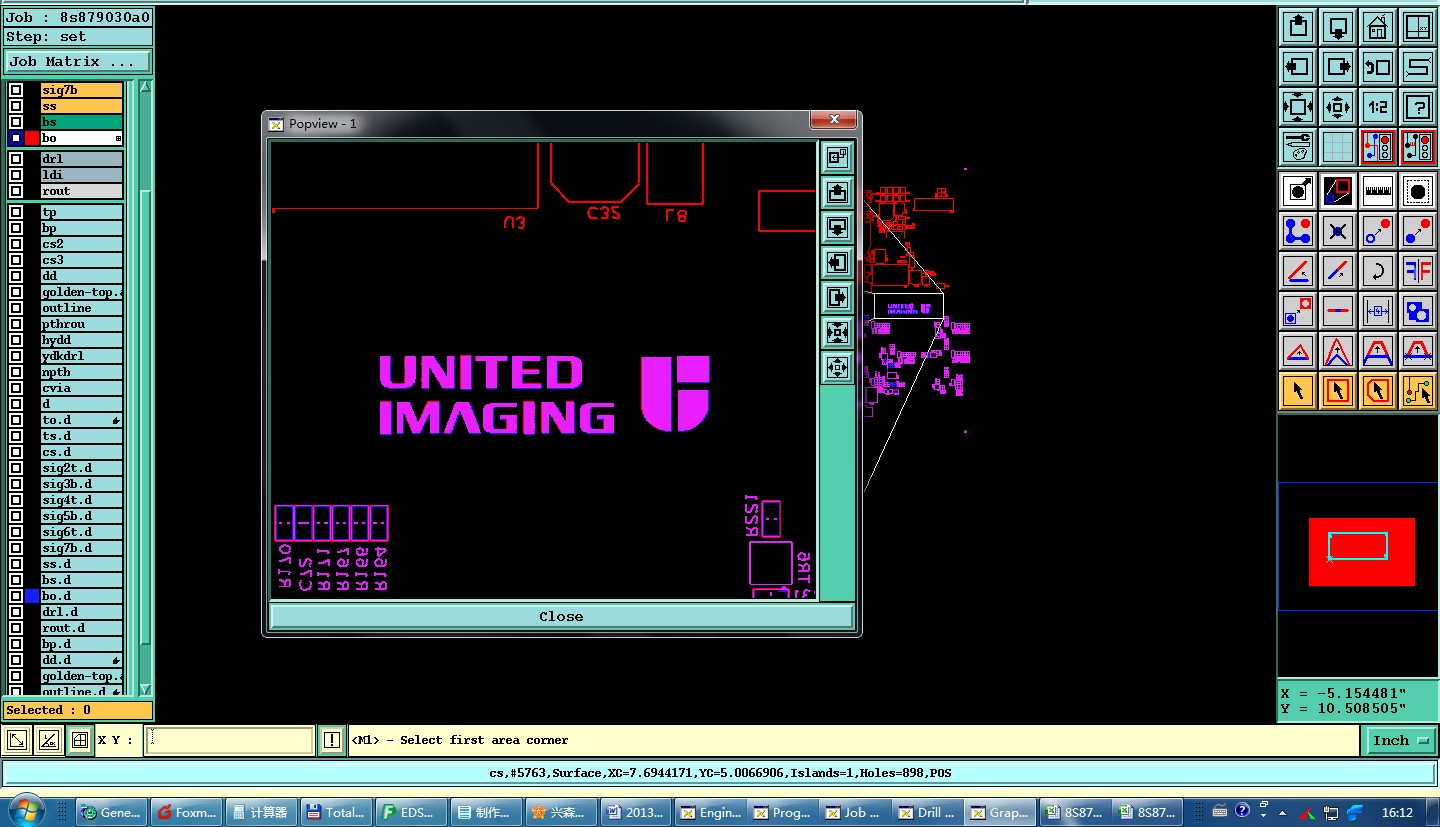This screenshot has height=827, width=1440.
Task: Switch to Foxm... taskbar item
Action: click(x=187, y=812)
